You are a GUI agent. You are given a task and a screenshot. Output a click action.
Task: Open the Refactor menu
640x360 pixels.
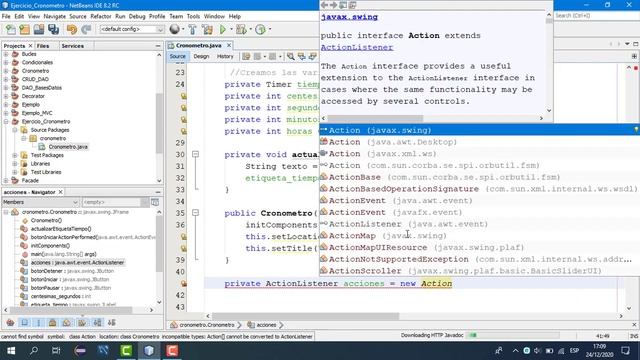click(101, 16)
